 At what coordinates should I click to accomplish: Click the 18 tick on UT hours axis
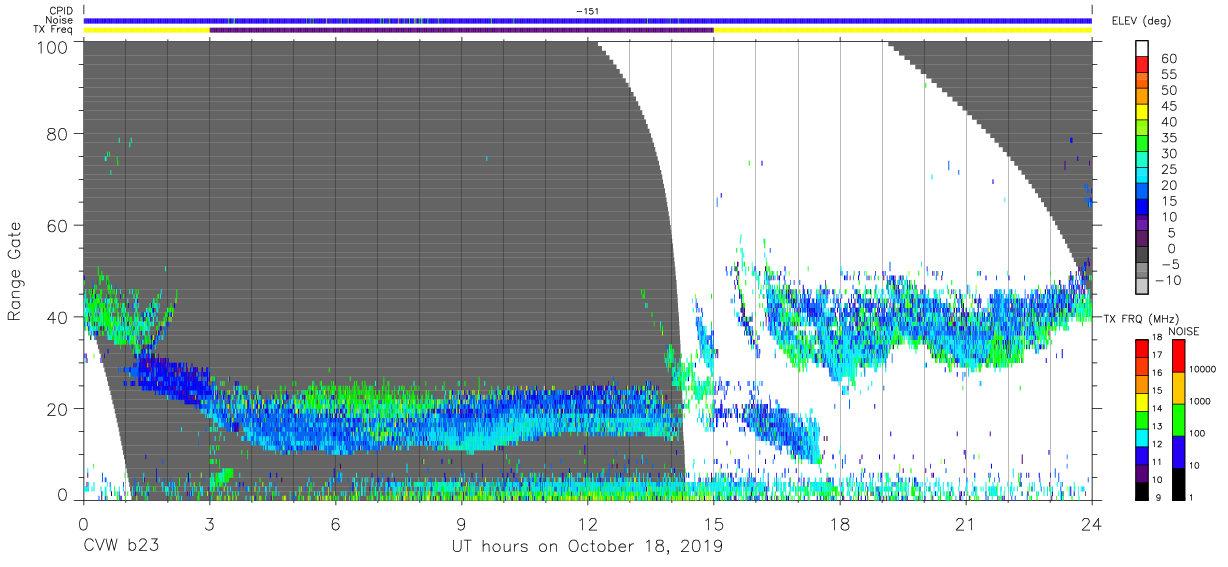pos(840,524)
